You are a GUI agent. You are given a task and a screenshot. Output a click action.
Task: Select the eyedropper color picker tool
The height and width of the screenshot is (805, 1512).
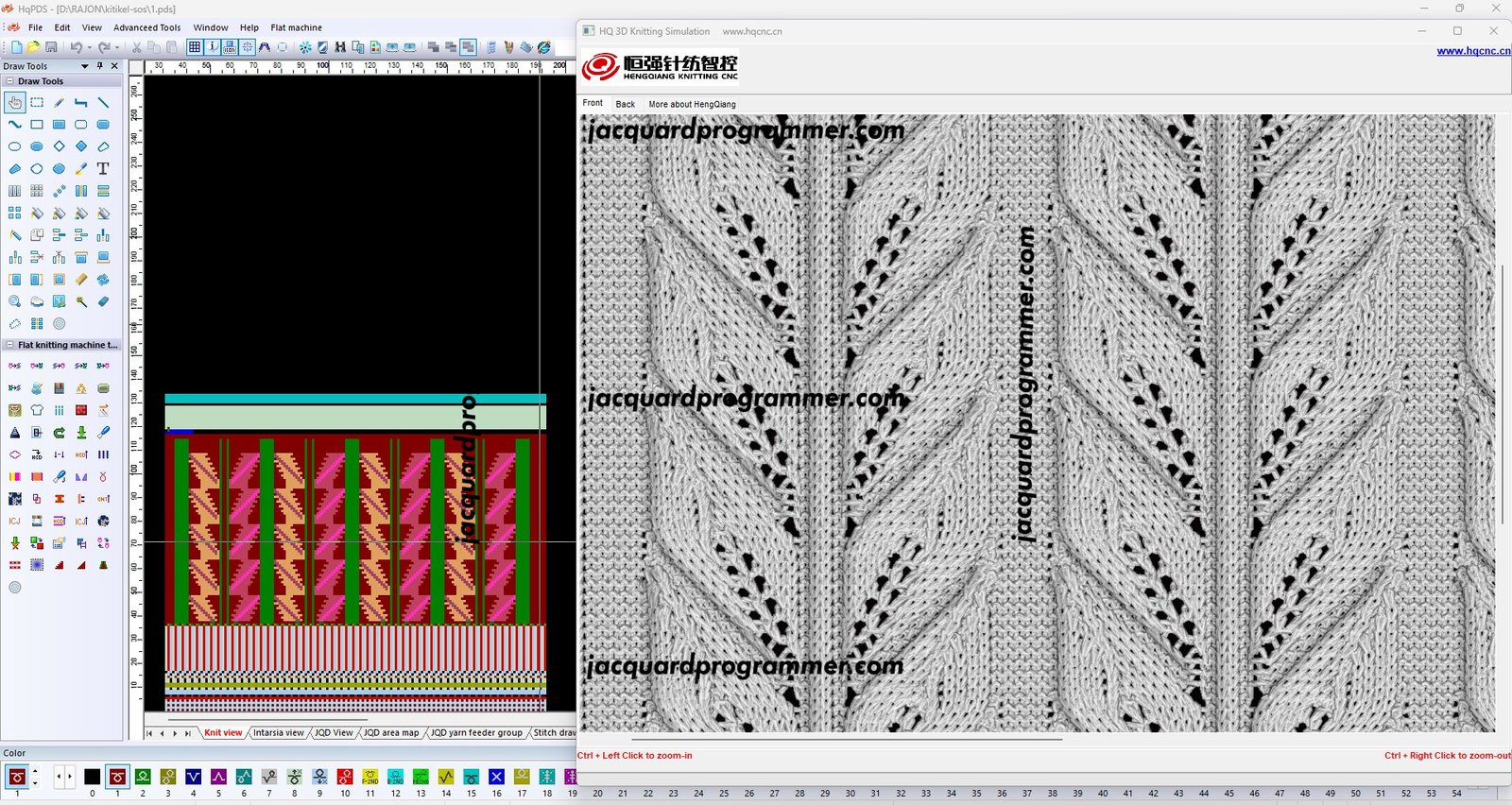click(81, 169)
